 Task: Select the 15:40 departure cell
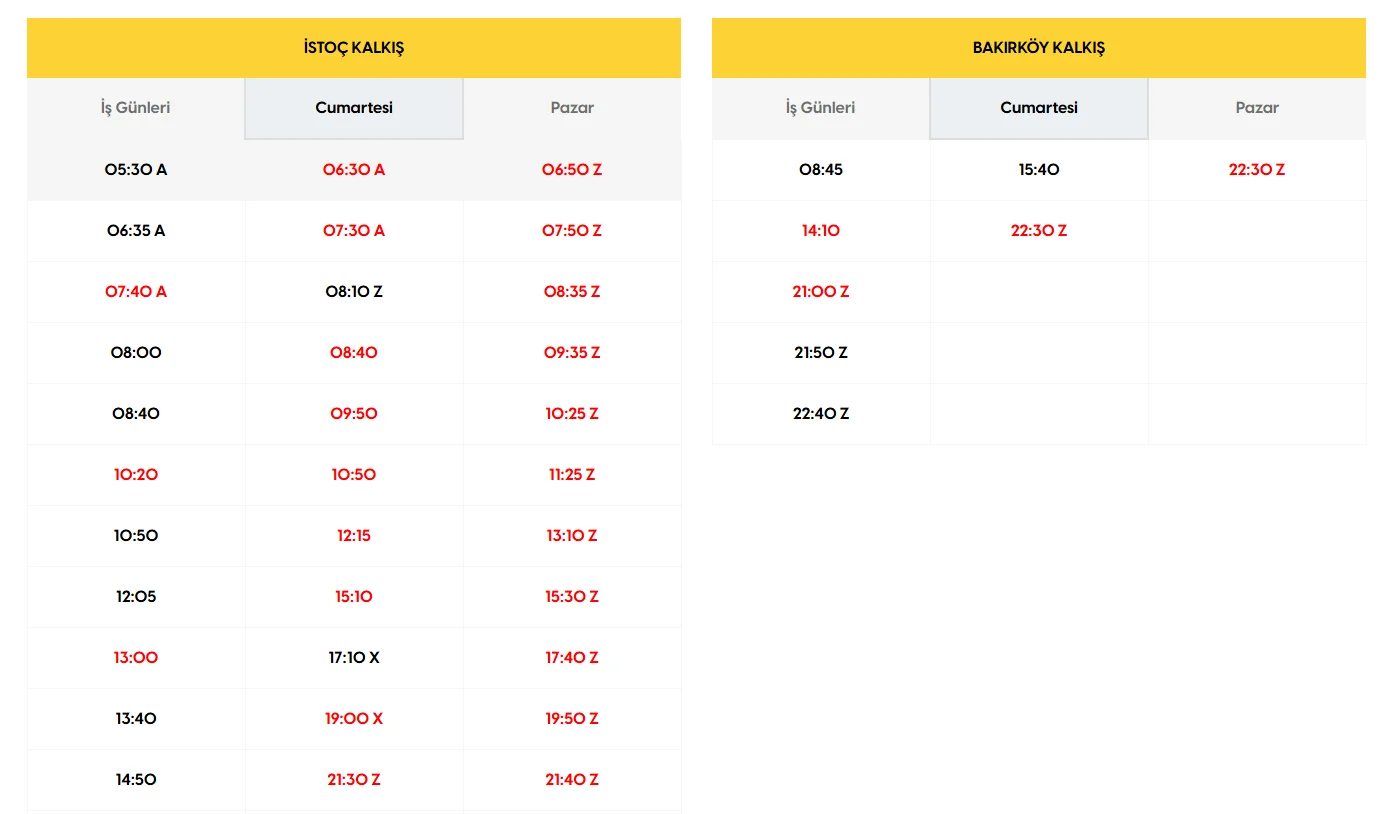pyautogui.click(x=1039, y=170)
